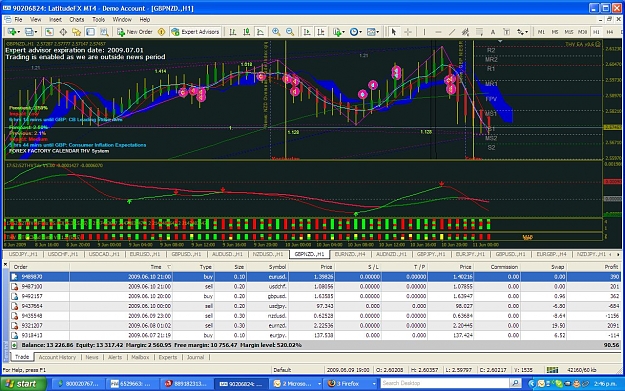Open the Charts menu
625x391 pixels.
[x=77, y=20]
